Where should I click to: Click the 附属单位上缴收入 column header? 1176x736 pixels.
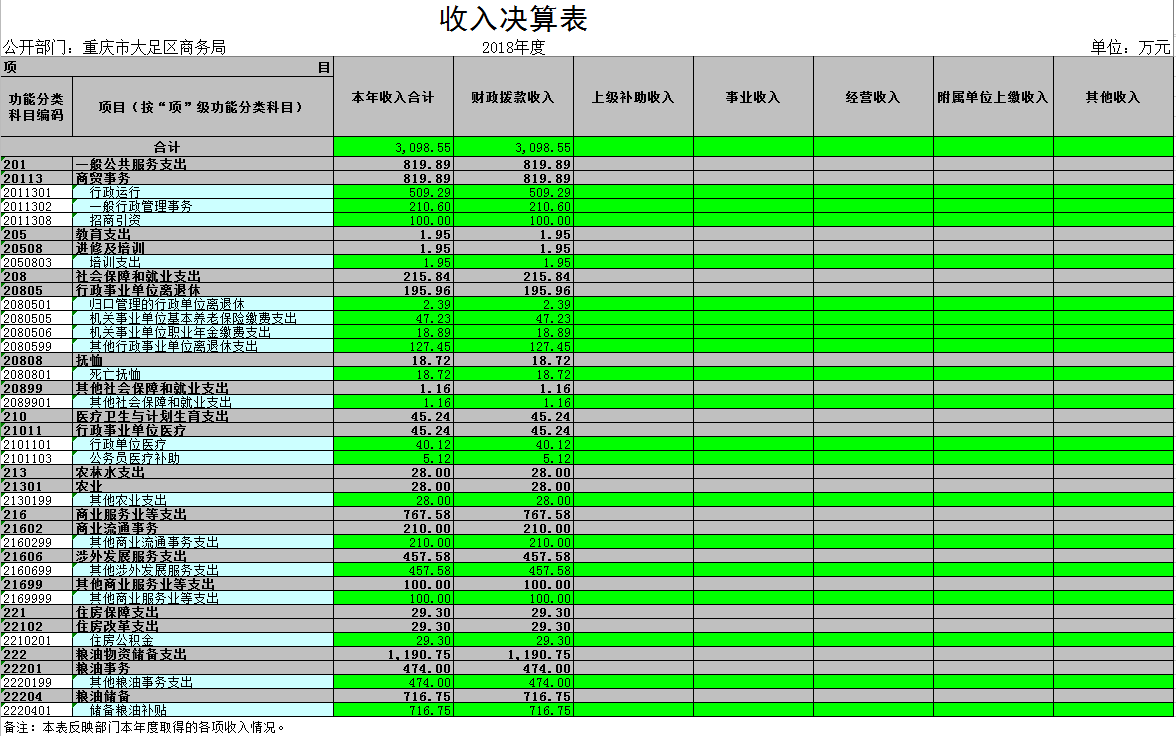993,97
